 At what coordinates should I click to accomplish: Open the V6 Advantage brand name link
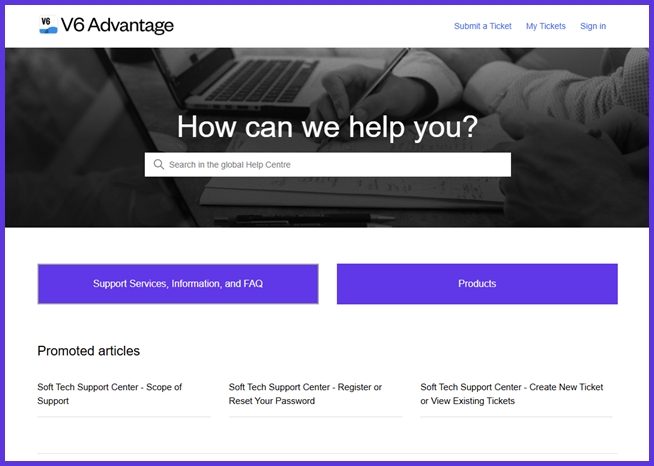tap(117, 25)
